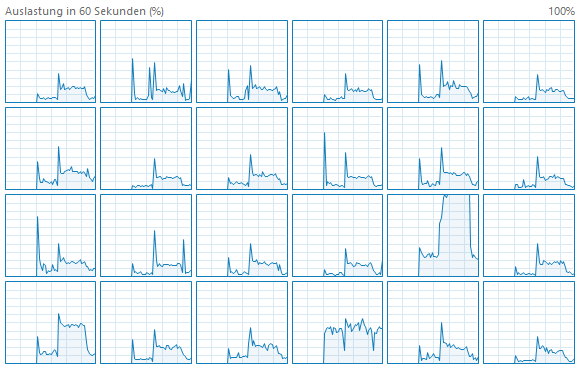Select the top-row graph with three tall spikes
584x375 pixels.
tap(146, 61)
